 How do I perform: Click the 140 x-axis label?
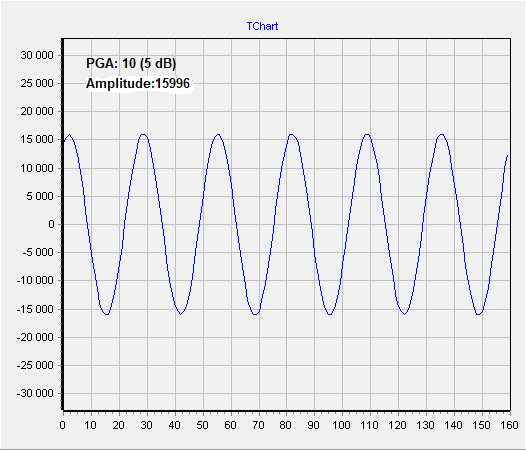point(454,425)
